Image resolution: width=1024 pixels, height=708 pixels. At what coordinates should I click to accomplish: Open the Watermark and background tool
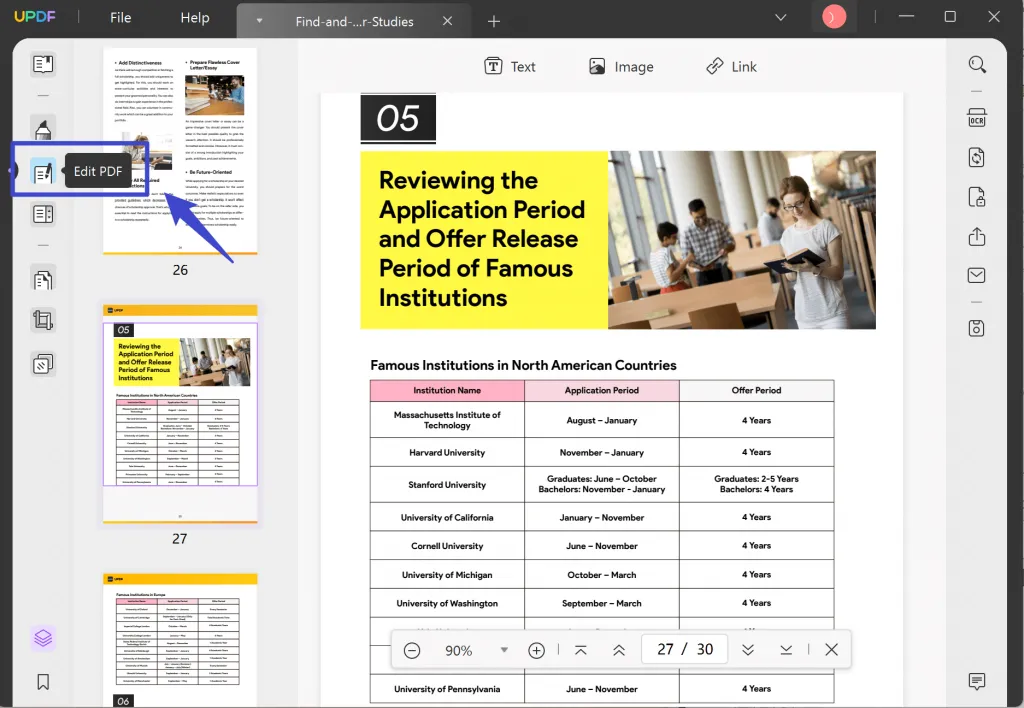pos(43,364)
